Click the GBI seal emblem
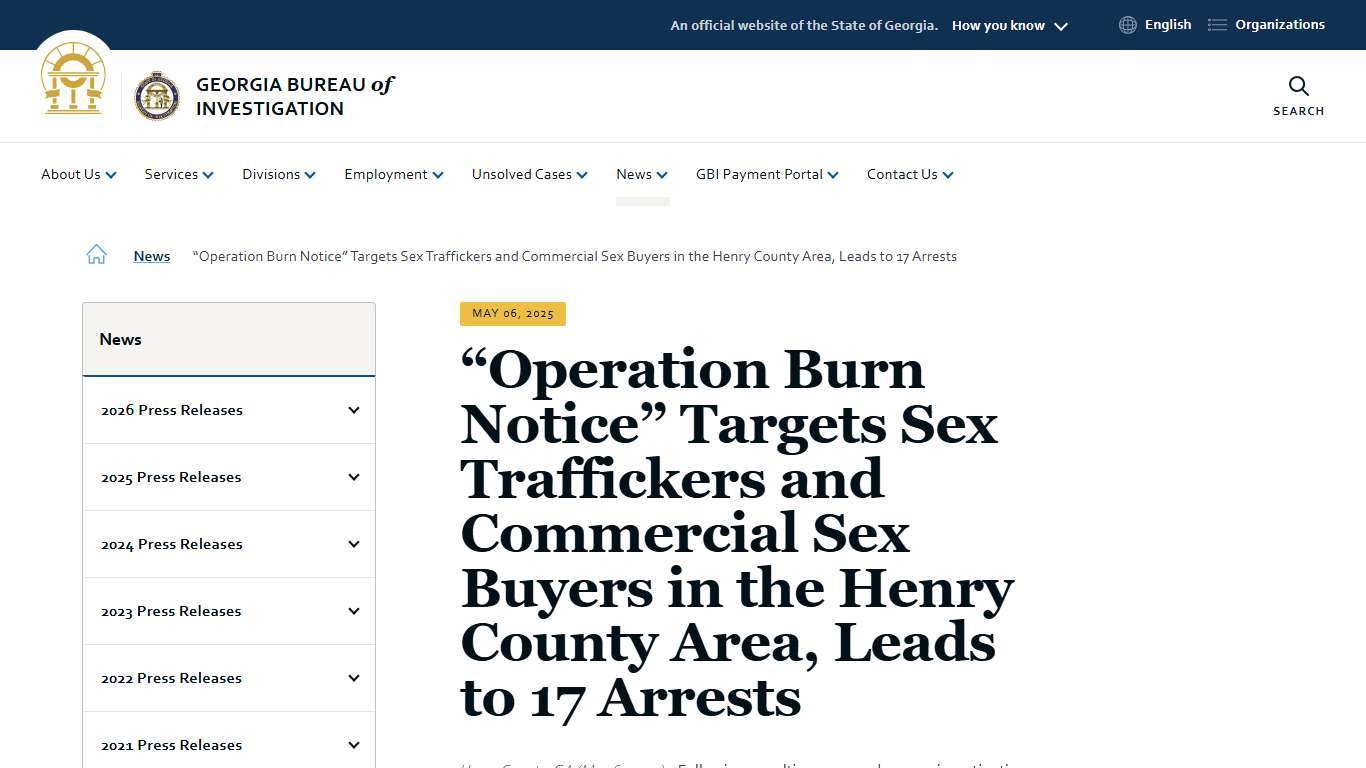 point(158,95)
